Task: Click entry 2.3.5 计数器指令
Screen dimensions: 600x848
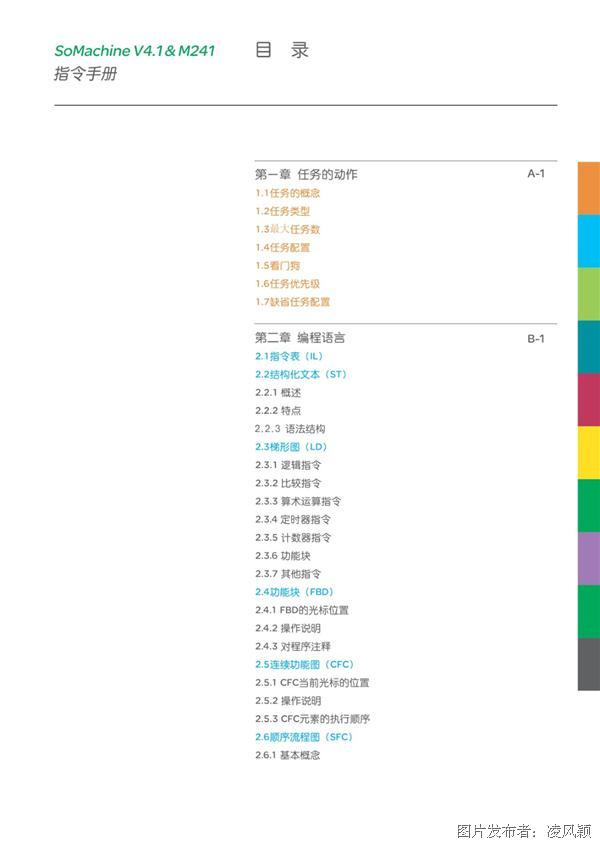Action: pos(293,538)
